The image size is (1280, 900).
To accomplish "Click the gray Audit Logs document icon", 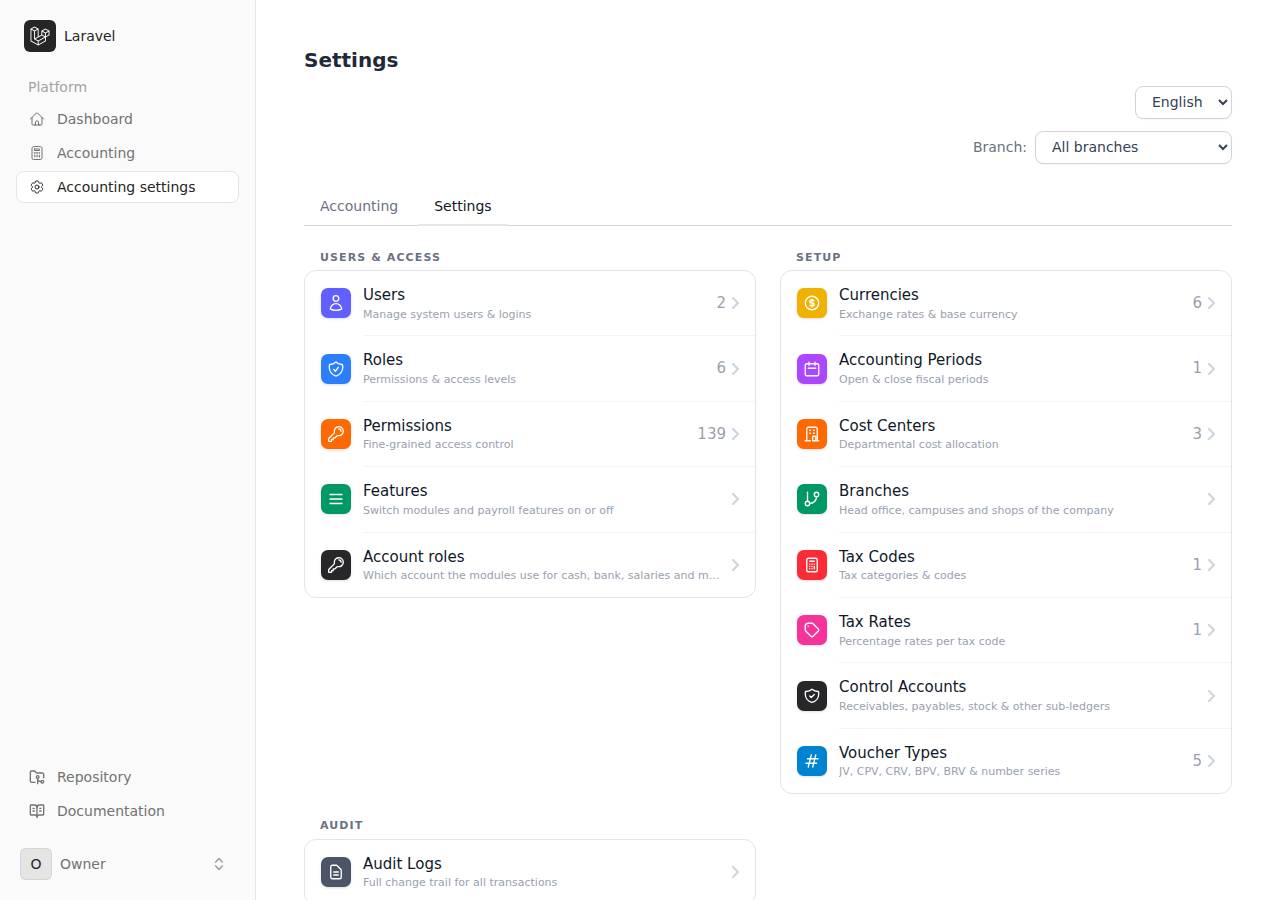I will coord(336,872).
